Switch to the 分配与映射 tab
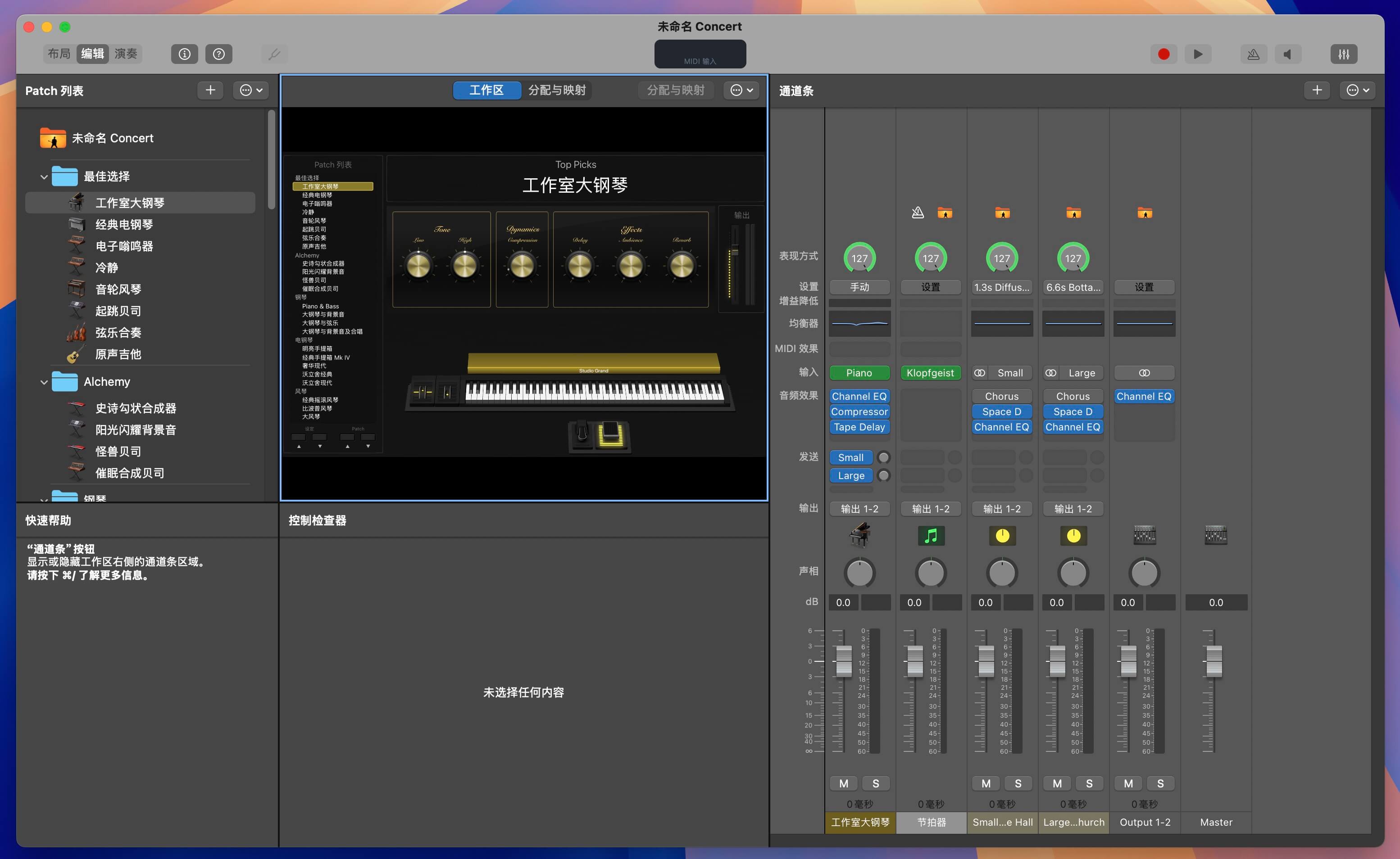The image size is (1400, 859). click(557, 90)
